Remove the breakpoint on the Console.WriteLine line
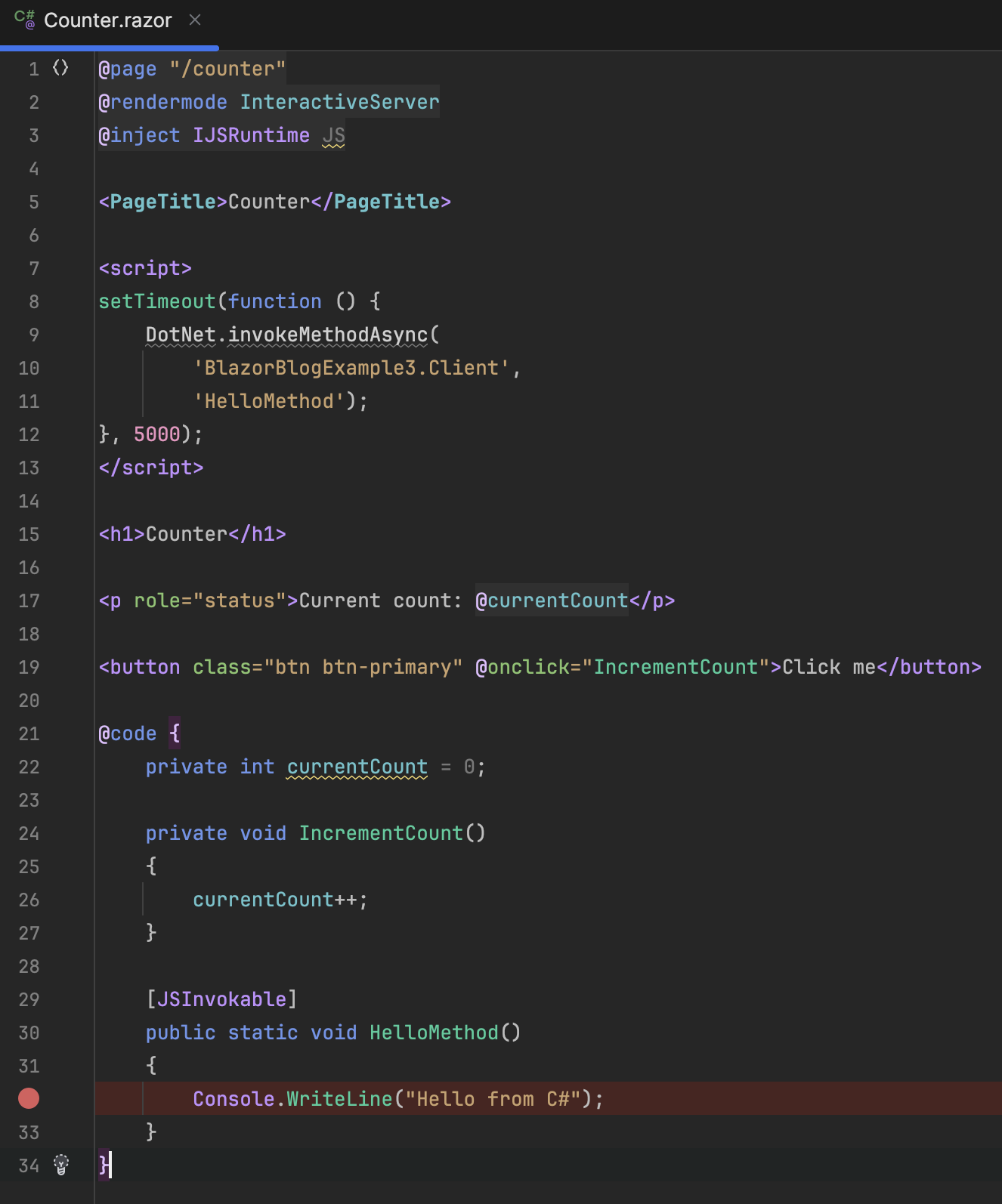This screenshot has width=1002, height=1204. (29, 1098)
